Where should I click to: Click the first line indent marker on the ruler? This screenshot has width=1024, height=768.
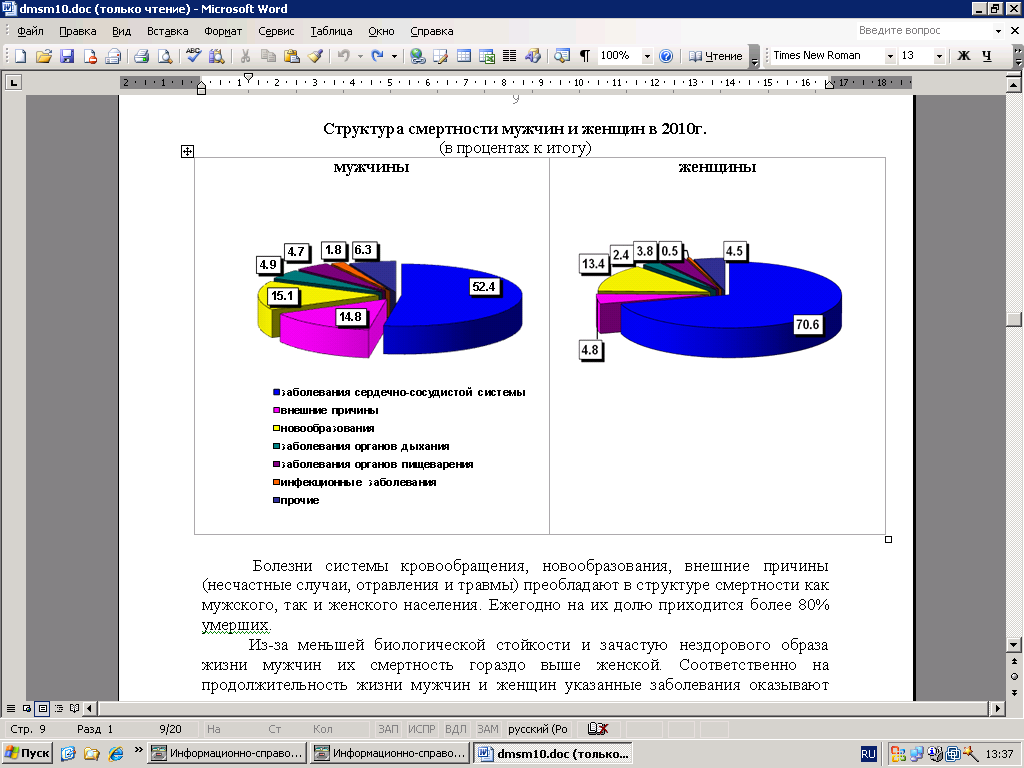(248, 78)
